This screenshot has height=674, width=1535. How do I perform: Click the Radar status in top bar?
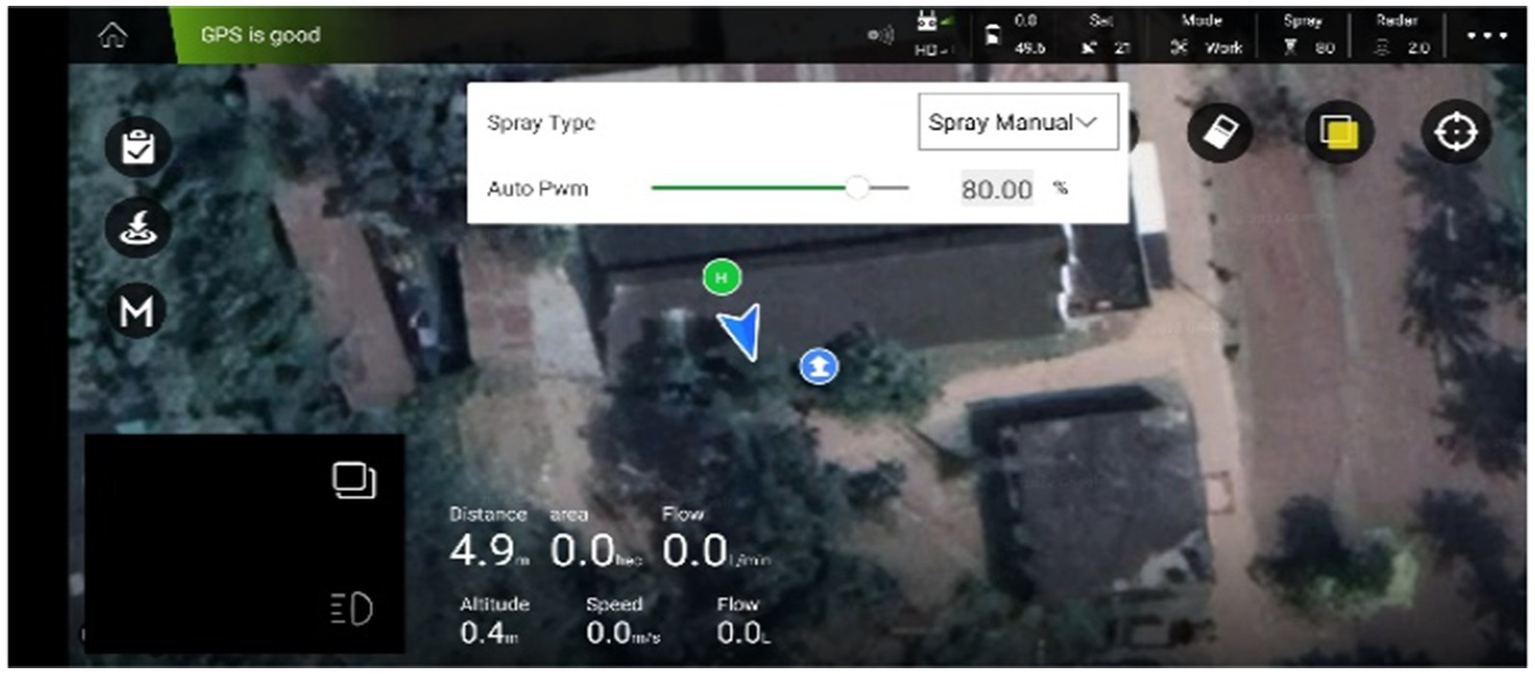click(x=1402, y=35)
